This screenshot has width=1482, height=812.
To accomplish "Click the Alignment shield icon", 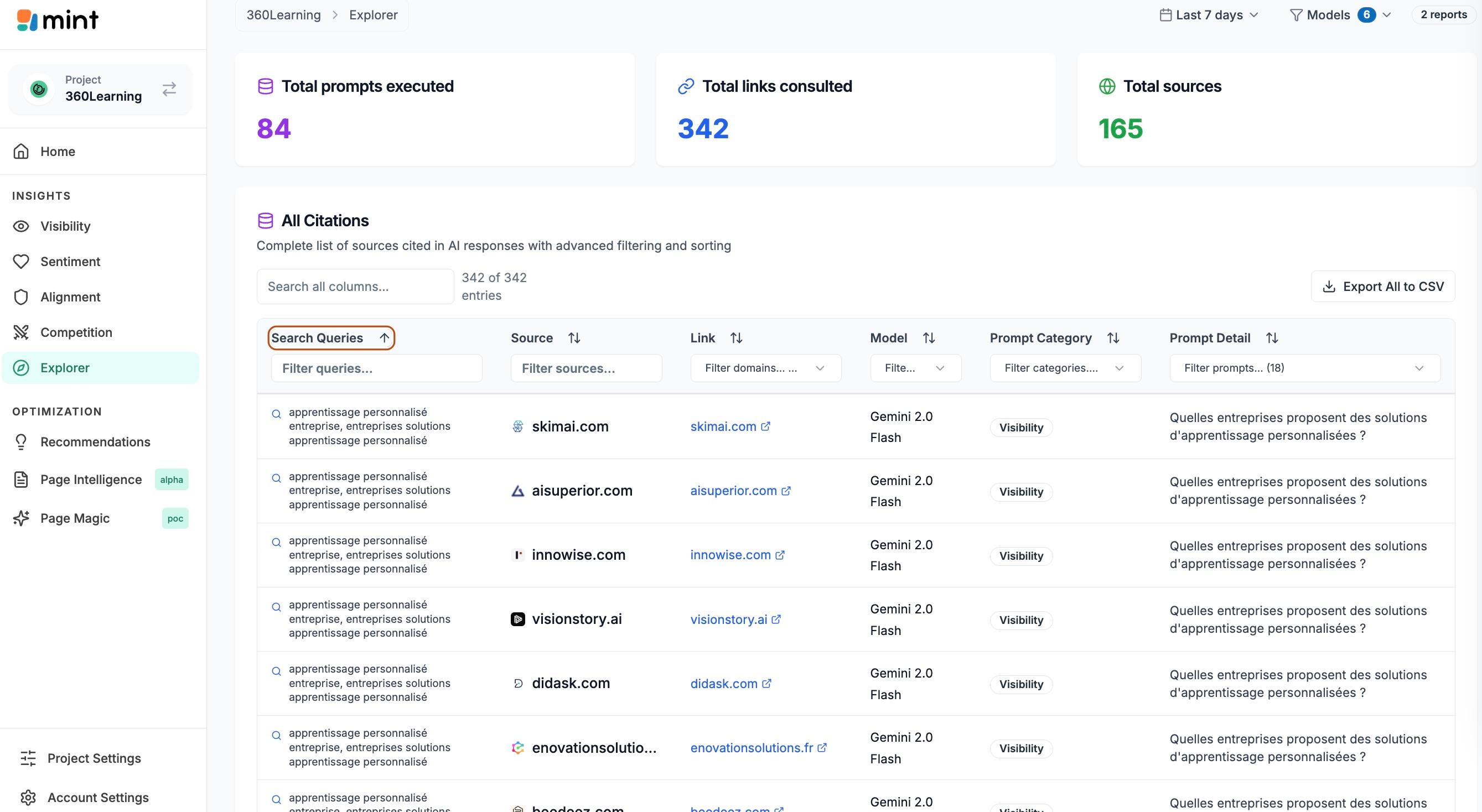I will pyautogui.click(x=21, y=296).
